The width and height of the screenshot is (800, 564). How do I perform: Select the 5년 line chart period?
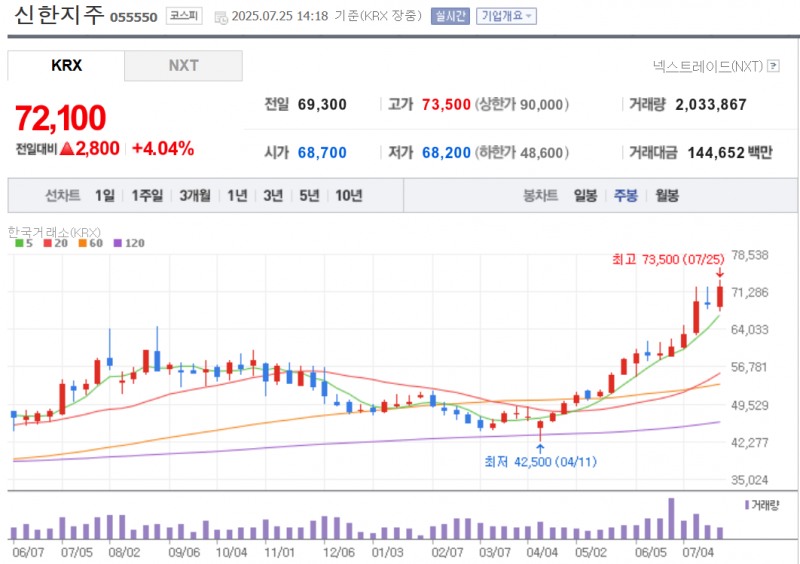click(309, 195)
